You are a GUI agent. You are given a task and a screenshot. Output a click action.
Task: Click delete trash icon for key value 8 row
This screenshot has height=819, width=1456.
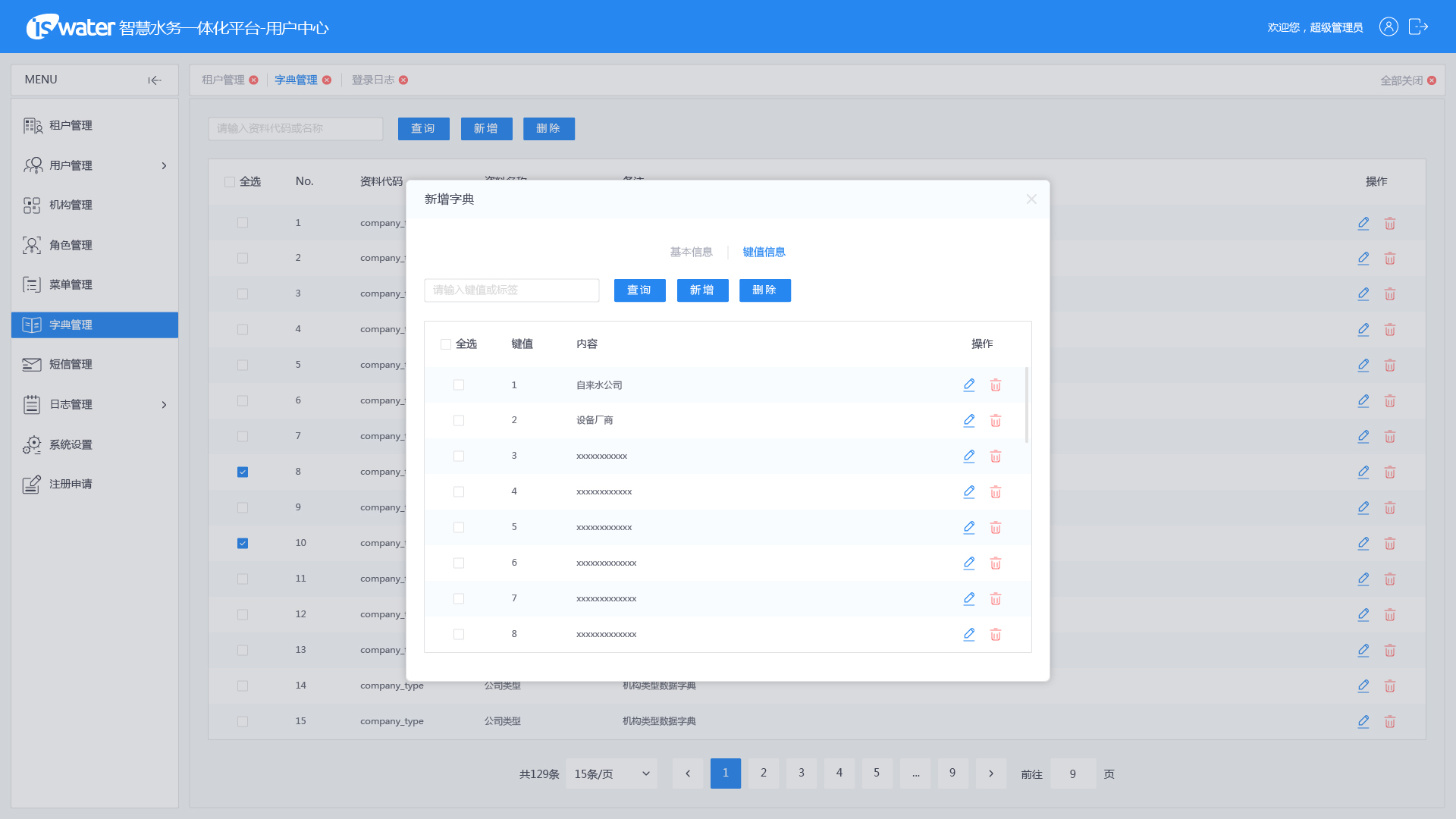(995, 635)
